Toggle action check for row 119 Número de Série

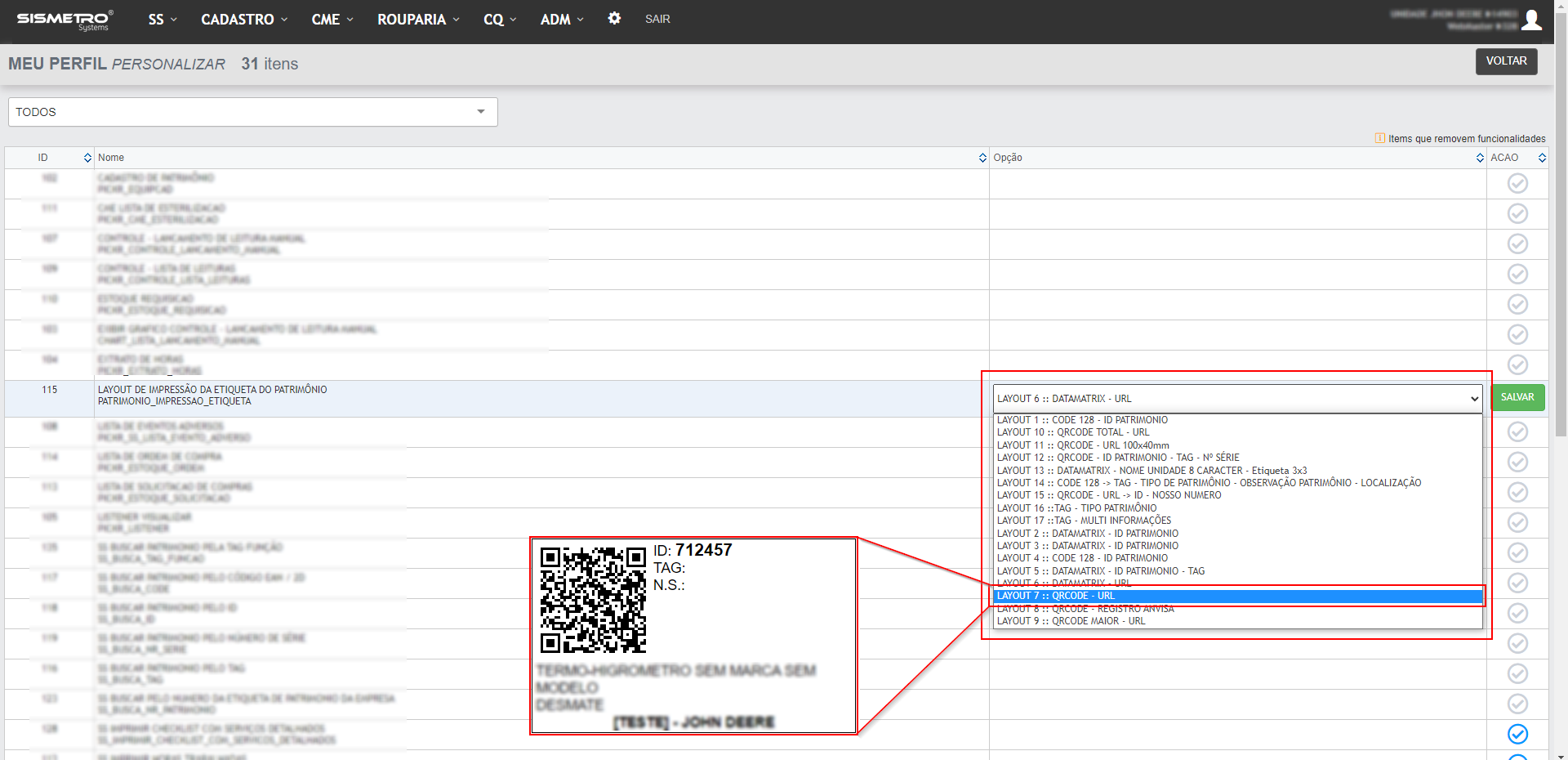[x=1517, y=643]
